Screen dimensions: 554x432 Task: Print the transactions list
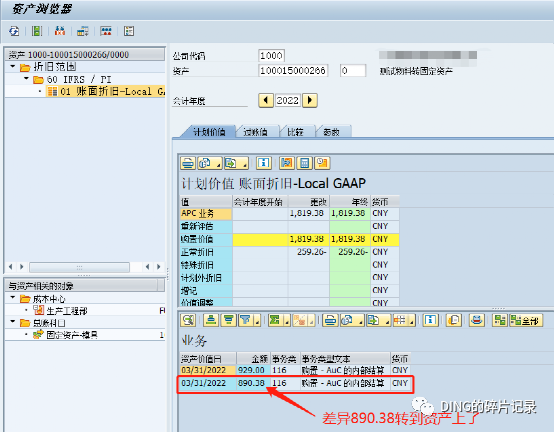coord(330,320)
